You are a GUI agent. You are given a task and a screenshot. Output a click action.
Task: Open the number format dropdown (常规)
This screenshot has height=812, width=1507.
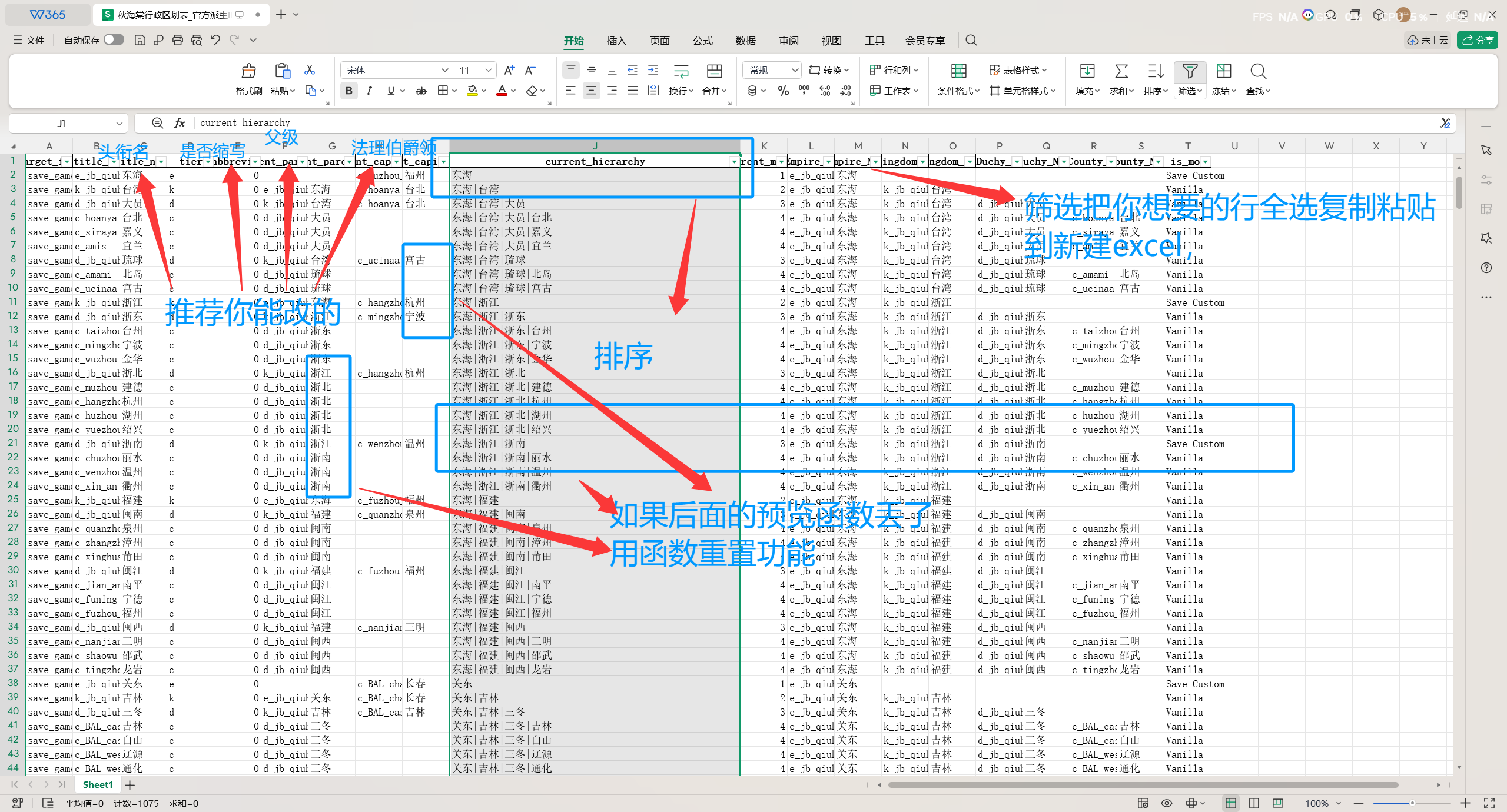[794, 70]
